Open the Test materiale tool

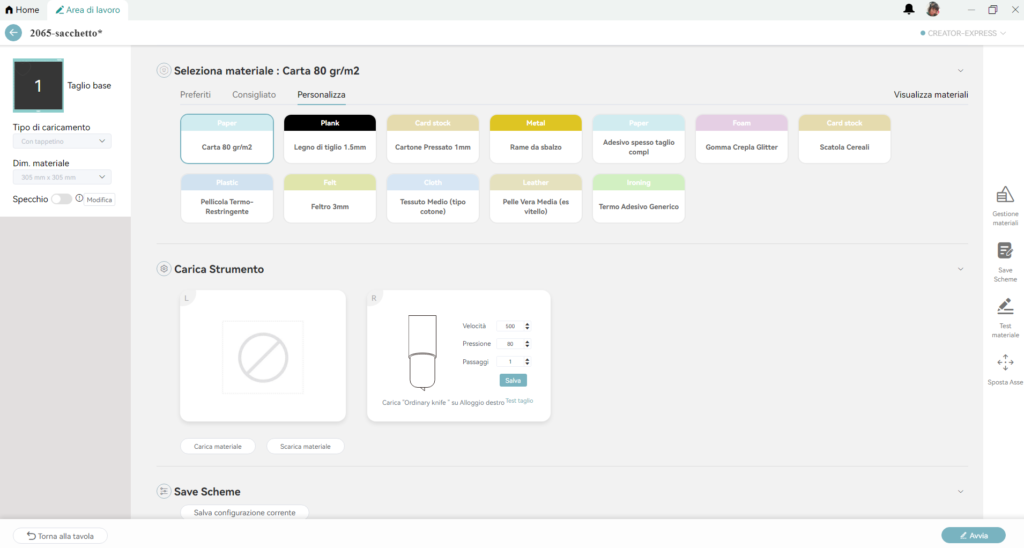(1005, 308)
